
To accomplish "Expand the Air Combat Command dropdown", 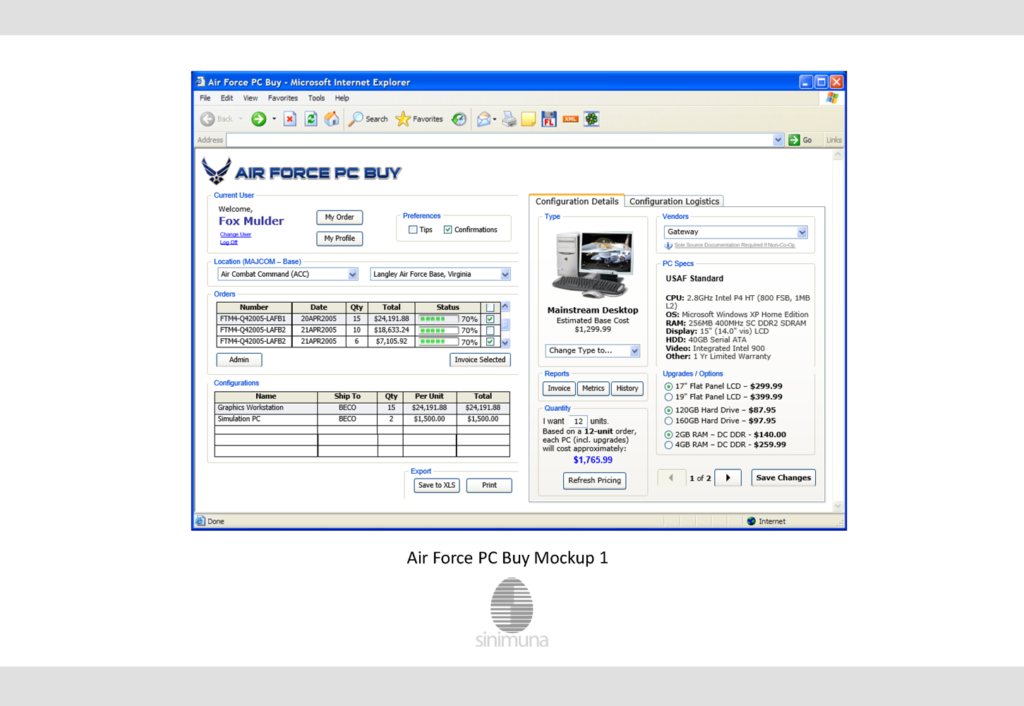I will pyautogui.click(x=353, y=274).
